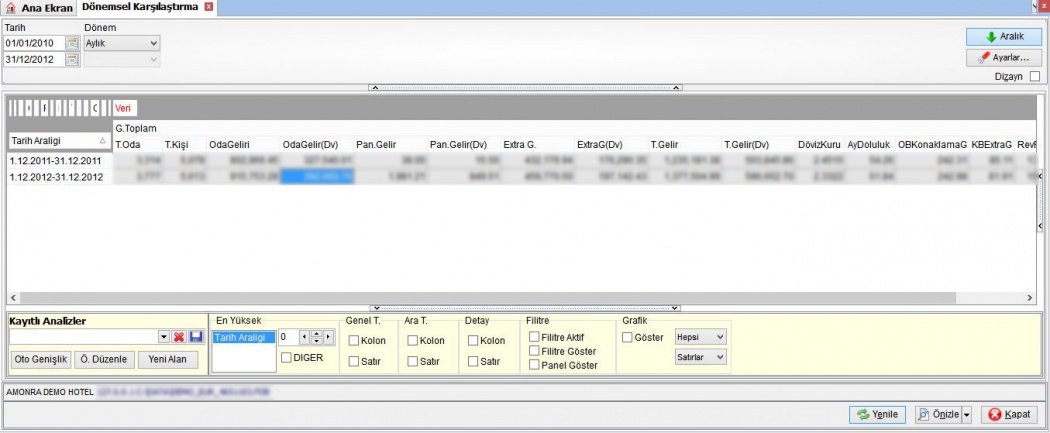Click grid scrollbar left arrow
Viewport: 1050px width, 433px height.
13,298
